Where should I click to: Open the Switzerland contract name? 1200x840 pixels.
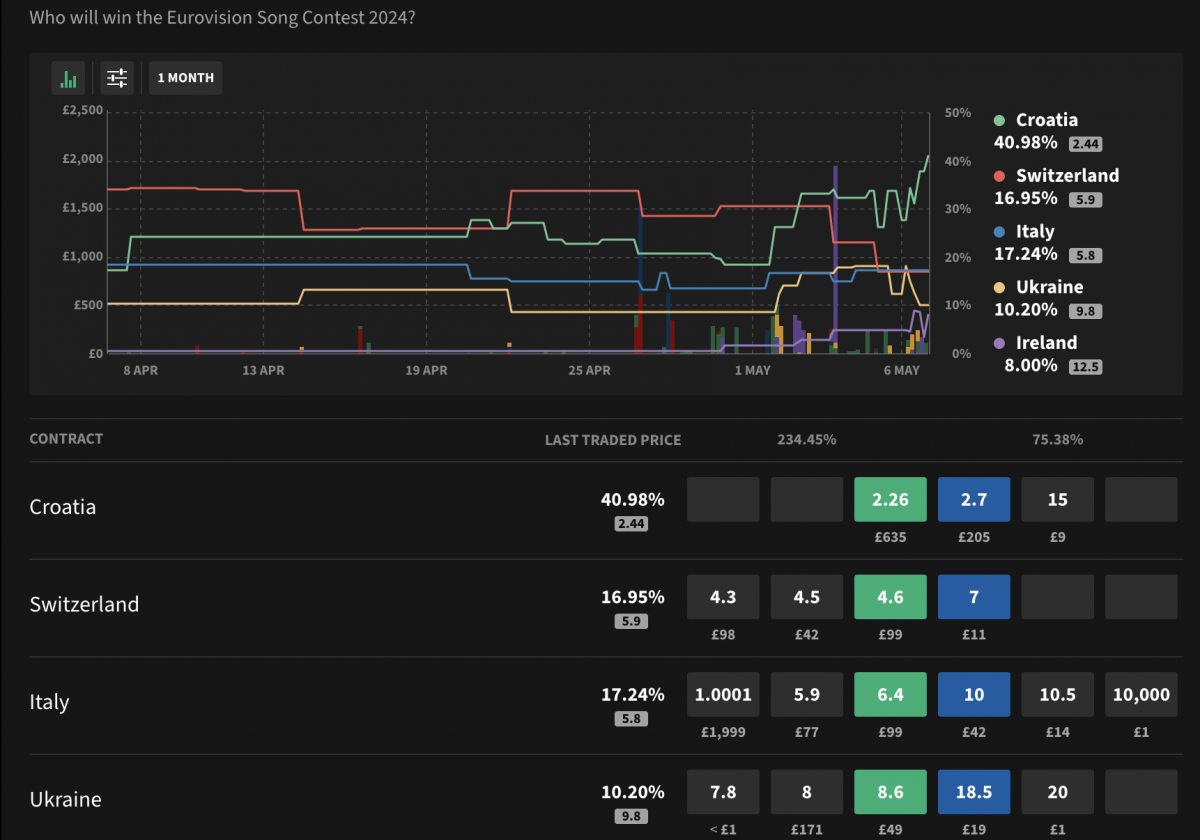84,605
